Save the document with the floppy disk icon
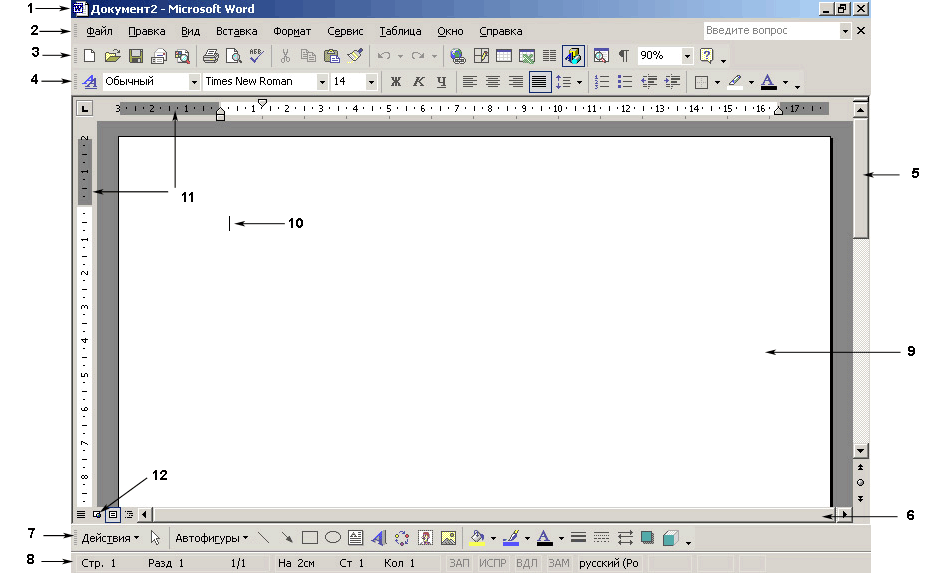 click(136, 56)
